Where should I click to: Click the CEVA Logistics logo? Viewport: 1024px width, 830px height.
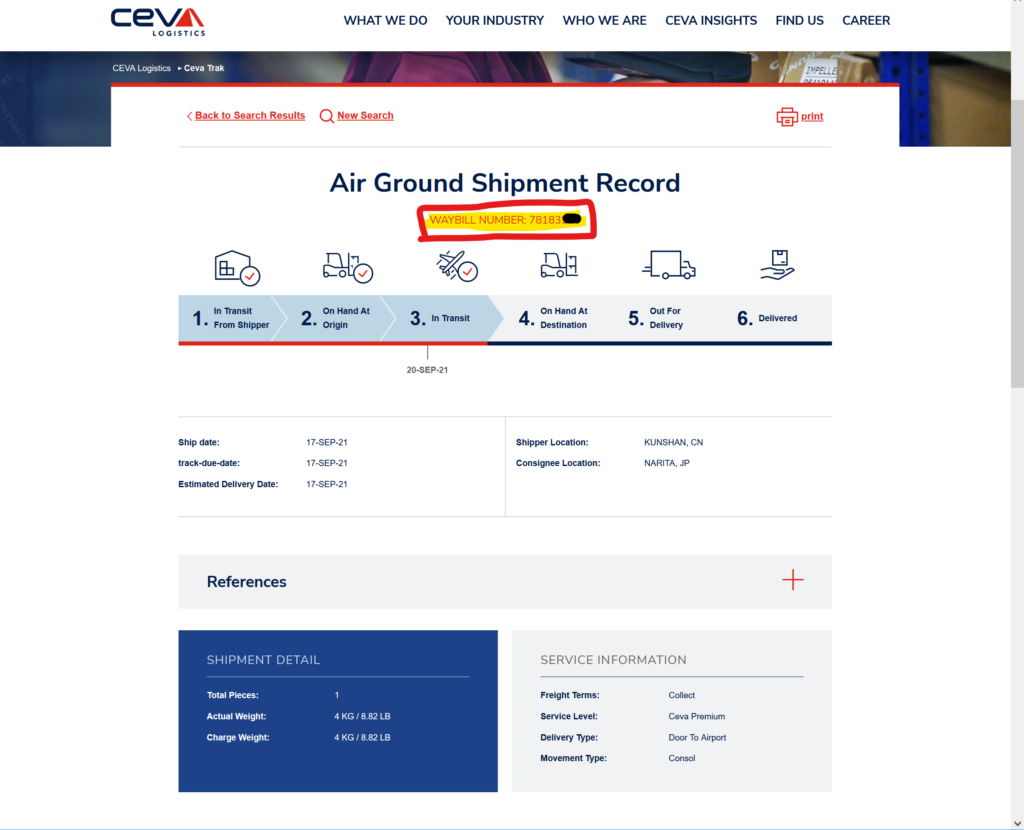click(157, 22)
